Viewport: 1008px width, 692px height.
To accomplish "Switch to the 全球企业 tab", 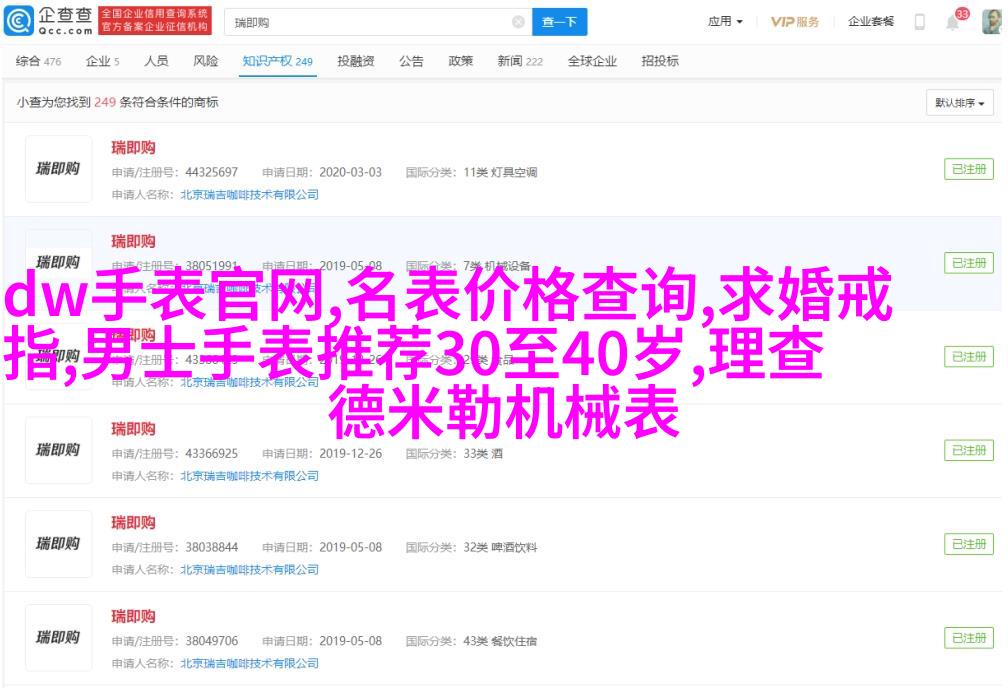I will pyautogui.click(x=592, y=61).
